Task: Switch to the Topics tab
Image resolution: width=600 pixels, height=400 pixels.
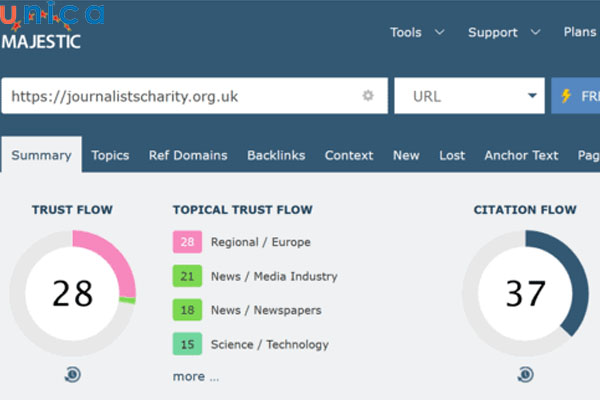Action: click(x=110, y=155)
